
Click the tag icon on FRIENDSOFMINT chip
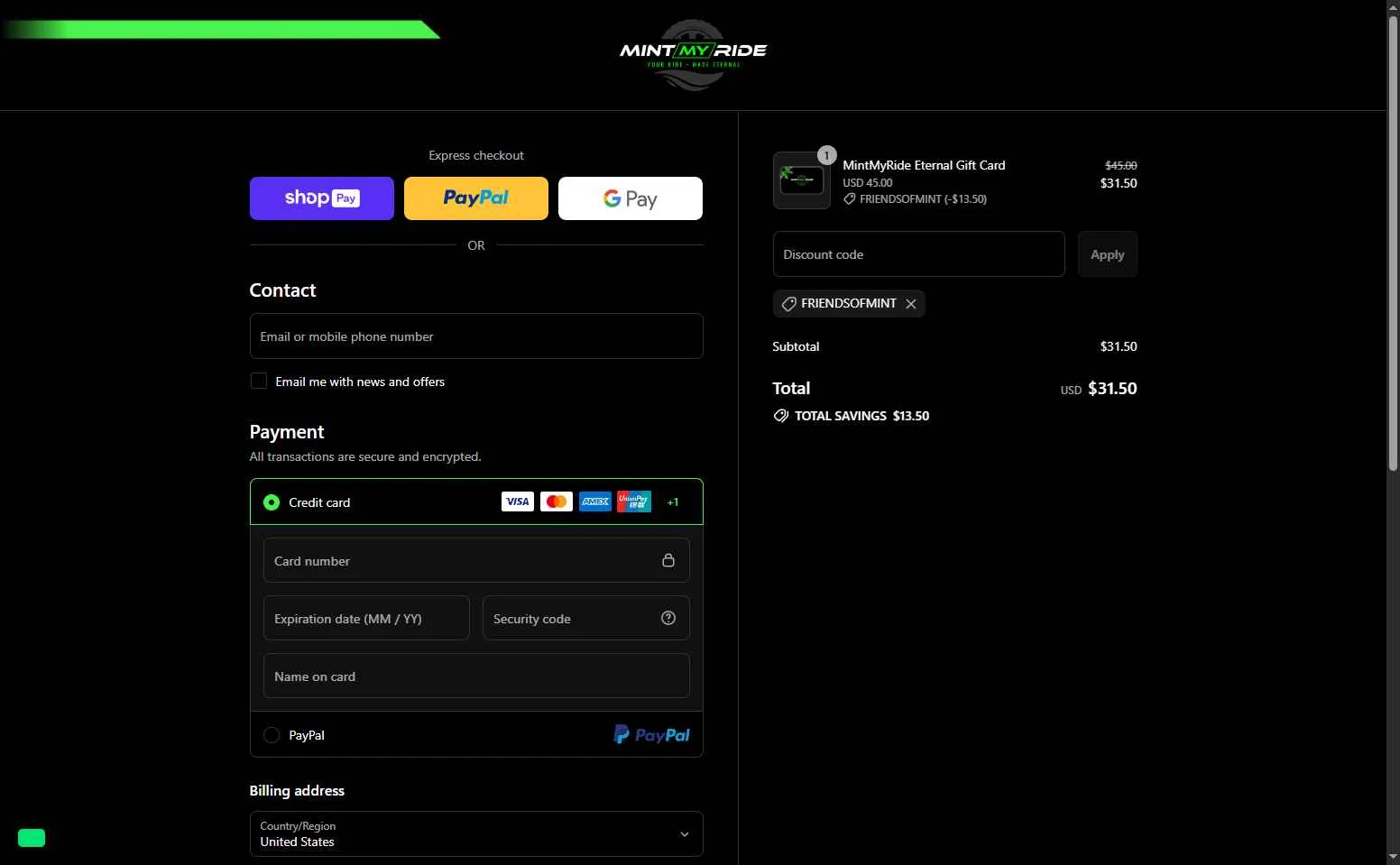(x=788, y=304)
